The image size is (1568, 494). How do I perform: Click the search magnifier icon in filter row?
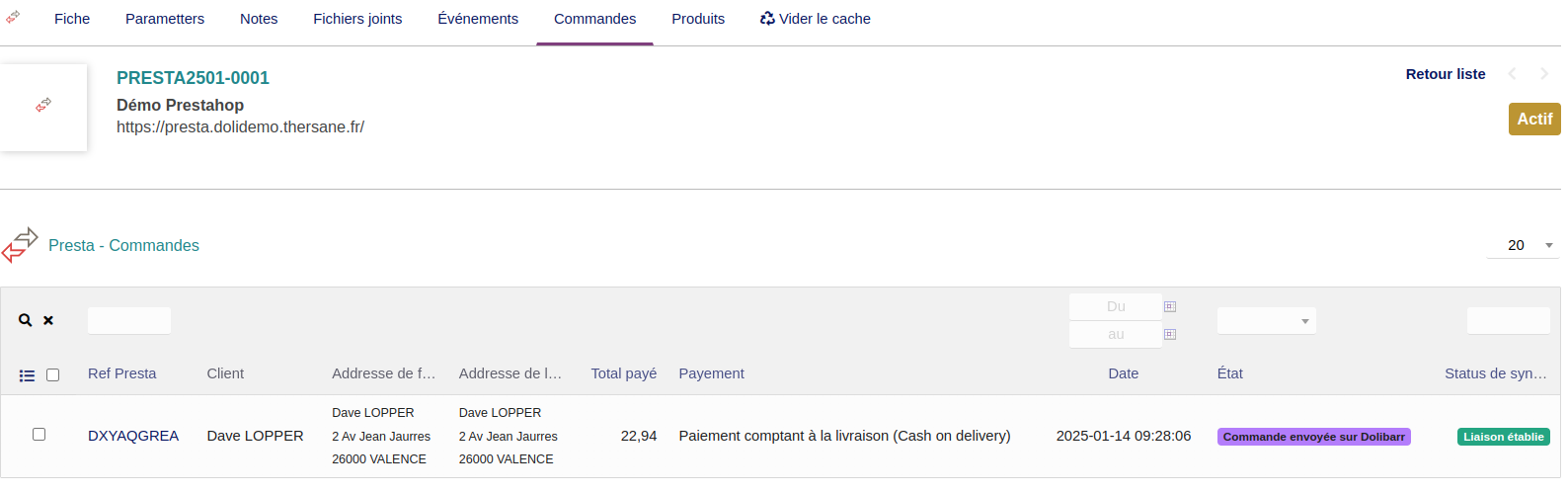click(26, 320)
